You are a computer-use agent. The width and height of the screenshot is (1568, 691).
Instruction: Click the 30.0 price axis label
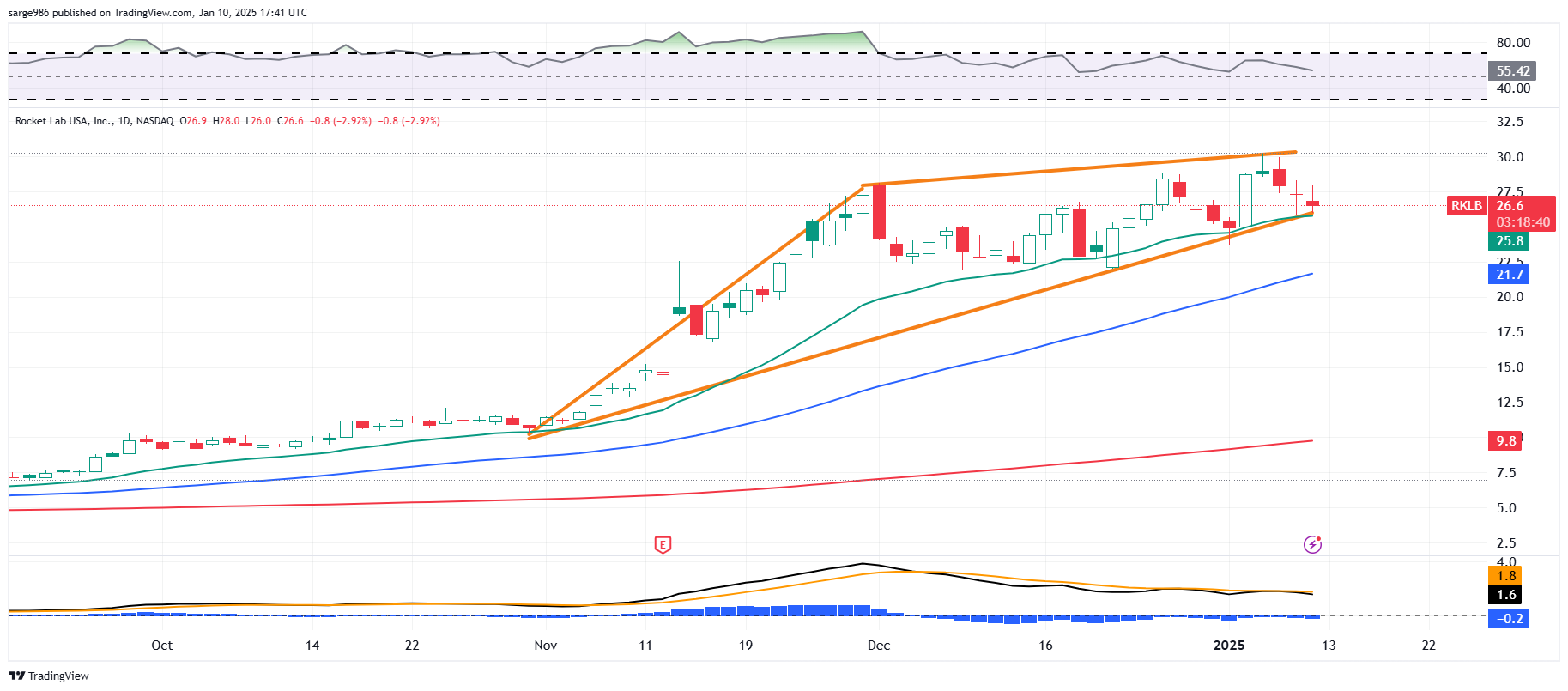[1510, 157]
